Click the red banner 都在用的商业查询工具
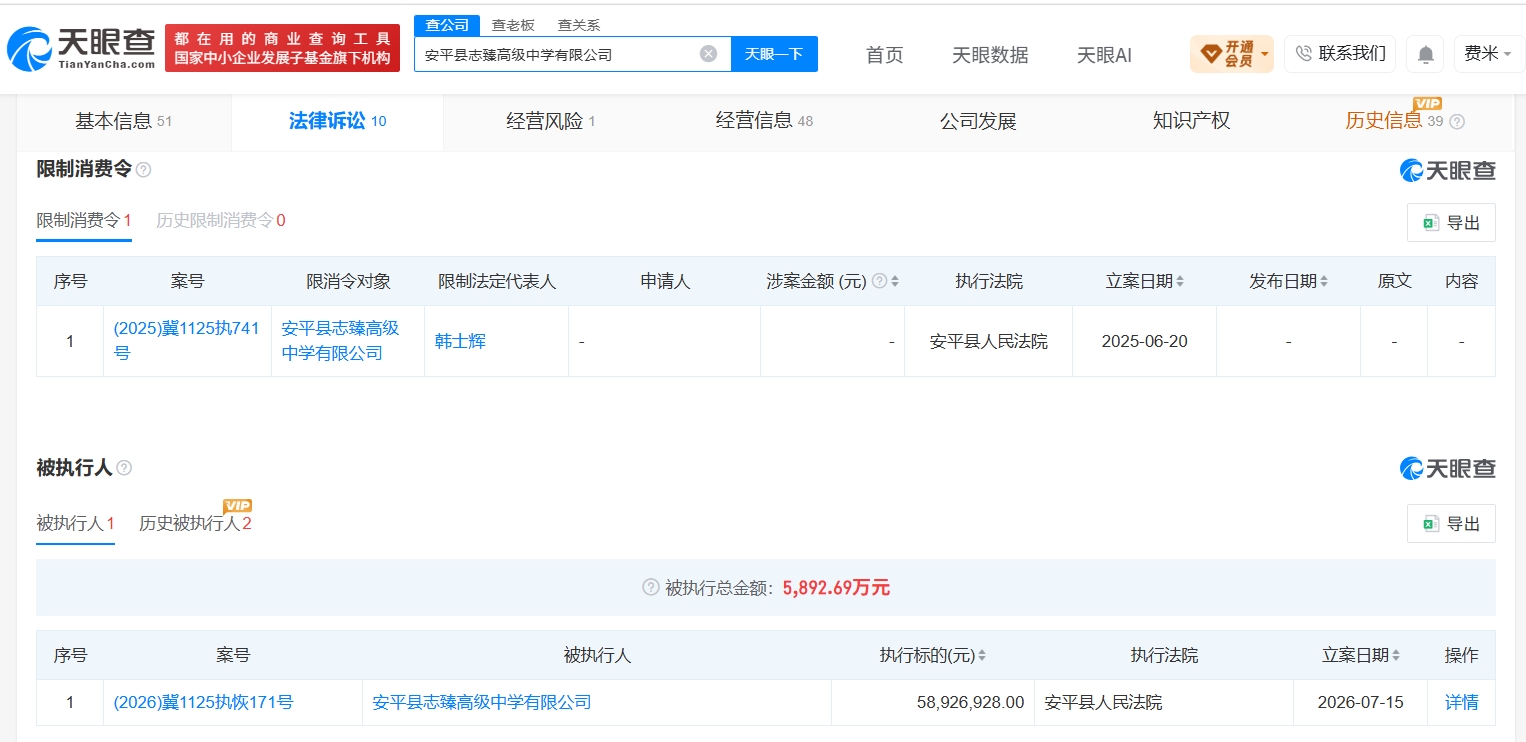This screenshot has width=1526, height=742. [282, 48]
